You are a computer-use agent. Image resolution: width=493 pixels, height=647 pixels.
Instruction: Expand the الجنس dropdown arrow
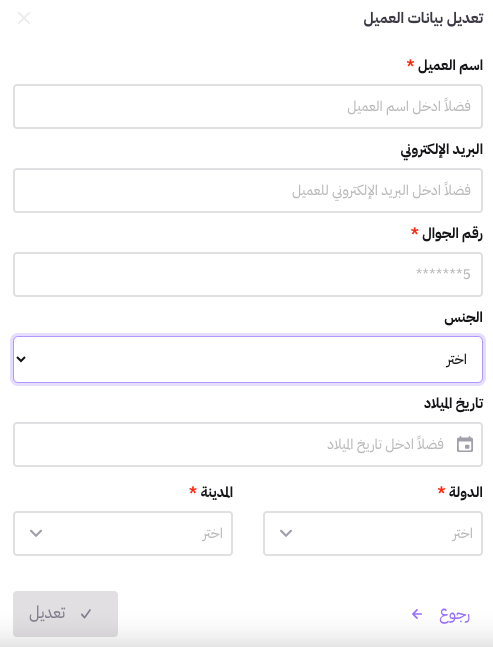point(21,359)
